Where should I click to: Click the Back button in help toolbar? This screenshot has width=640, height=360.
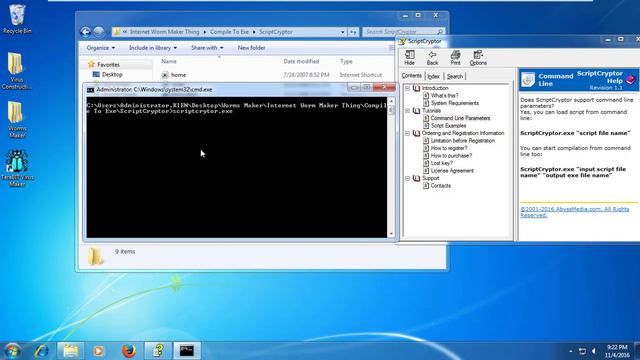click(432, 58)
